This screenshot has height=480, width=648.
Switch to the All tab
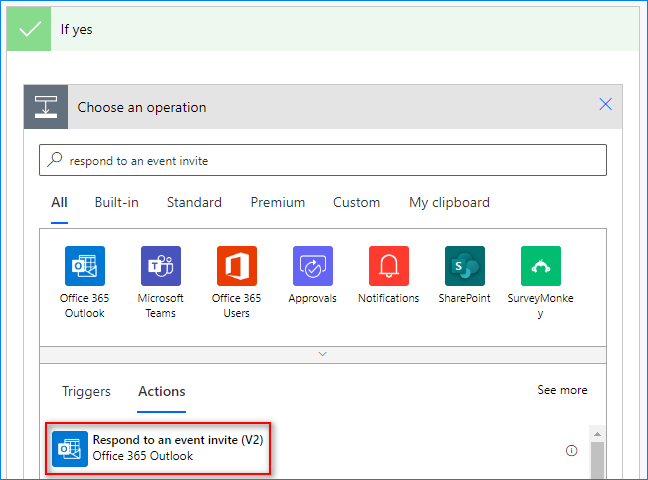pyautogui.click(x=59, y=203)
